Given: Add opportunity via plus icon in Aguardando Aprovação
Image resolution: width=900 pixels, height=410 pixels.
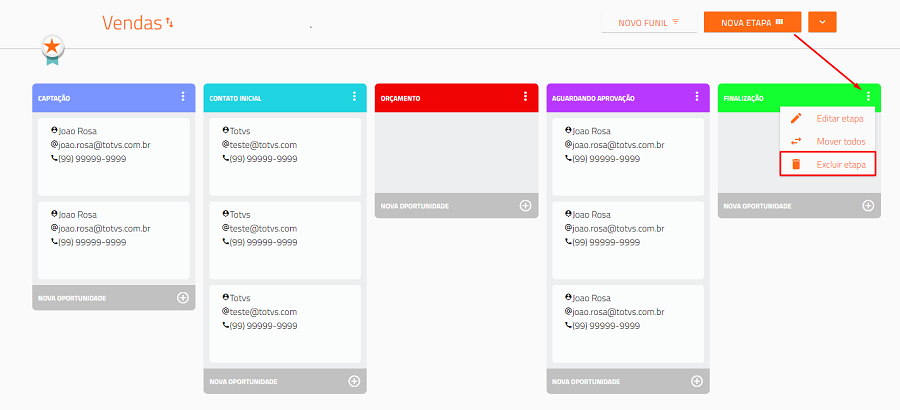Looking at the screenshot, I should (x=697, y=381).
